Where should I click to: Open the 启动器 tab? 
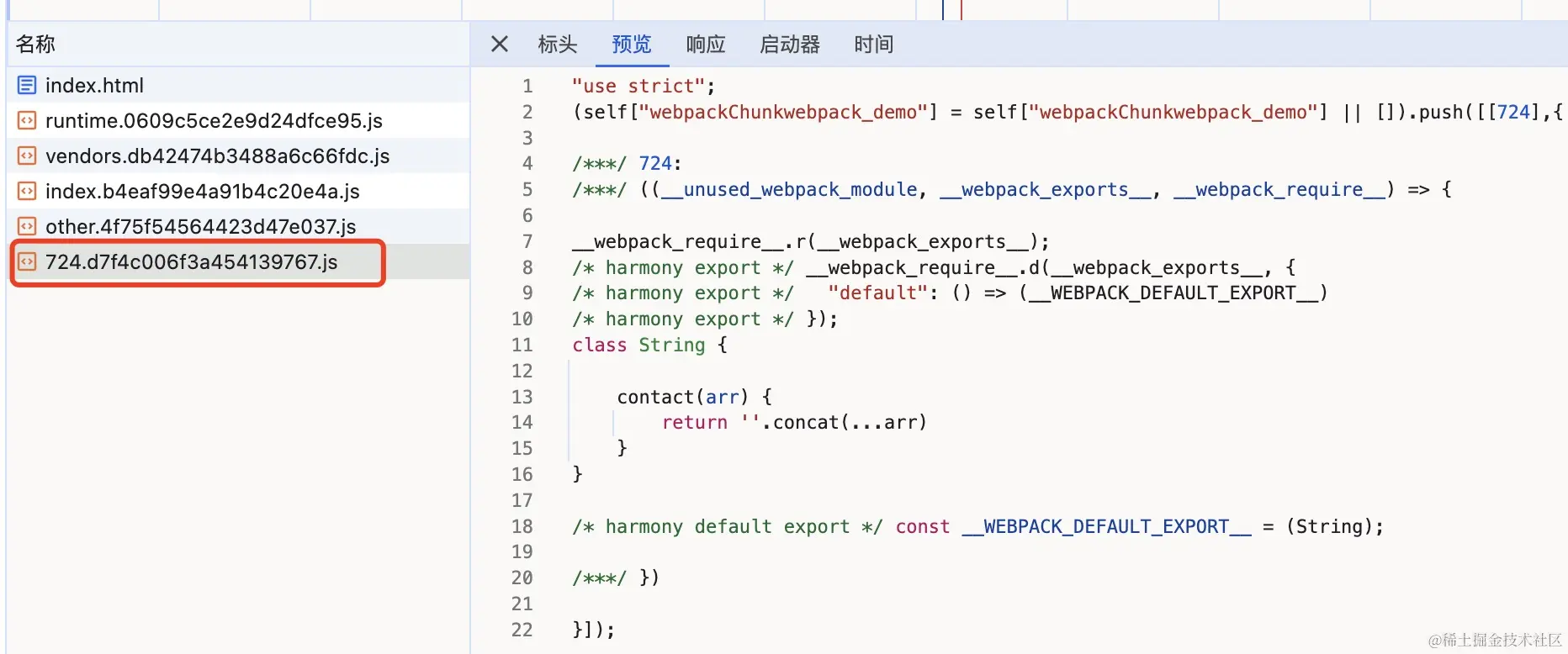pos(790,44)
